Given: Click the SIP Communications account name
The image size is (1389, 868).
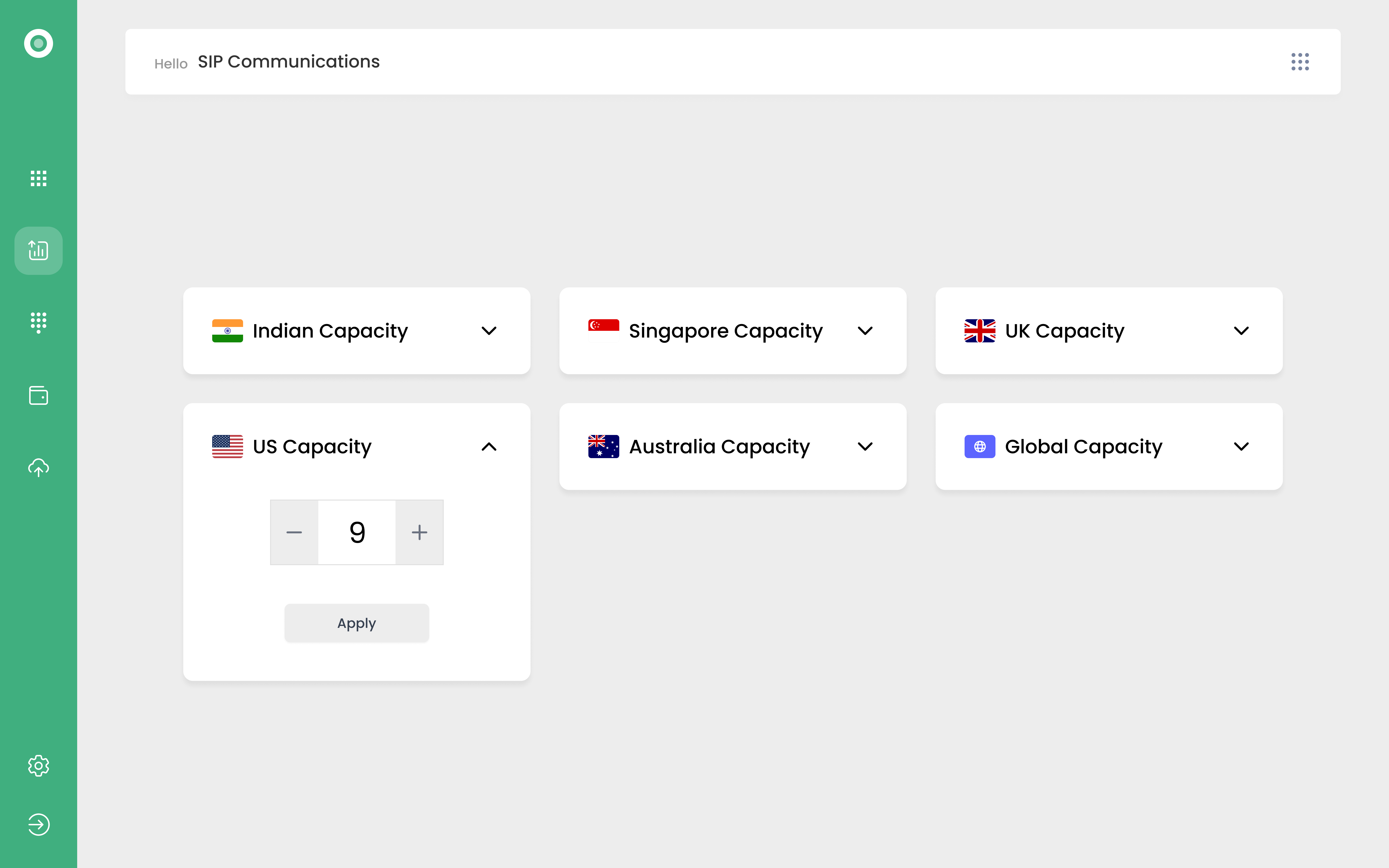Looking at the screenshot, I should [289, 61].
